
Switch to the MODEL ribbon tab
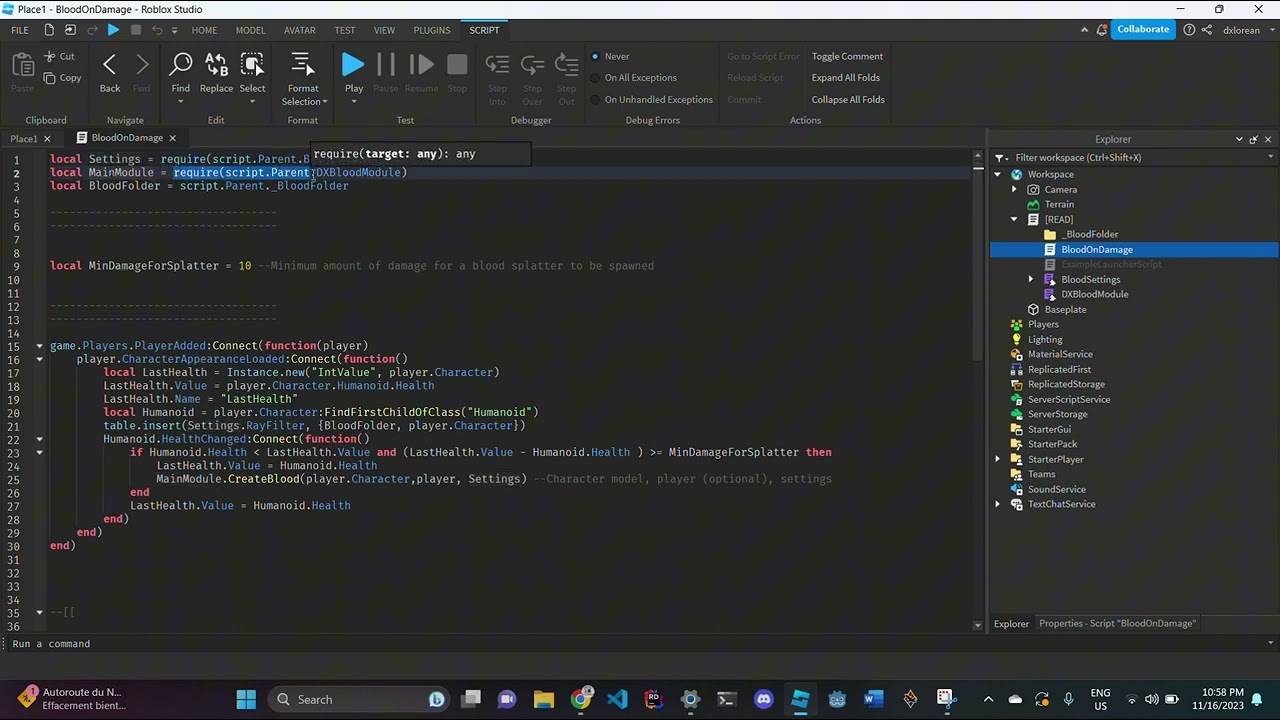[250, 30]
